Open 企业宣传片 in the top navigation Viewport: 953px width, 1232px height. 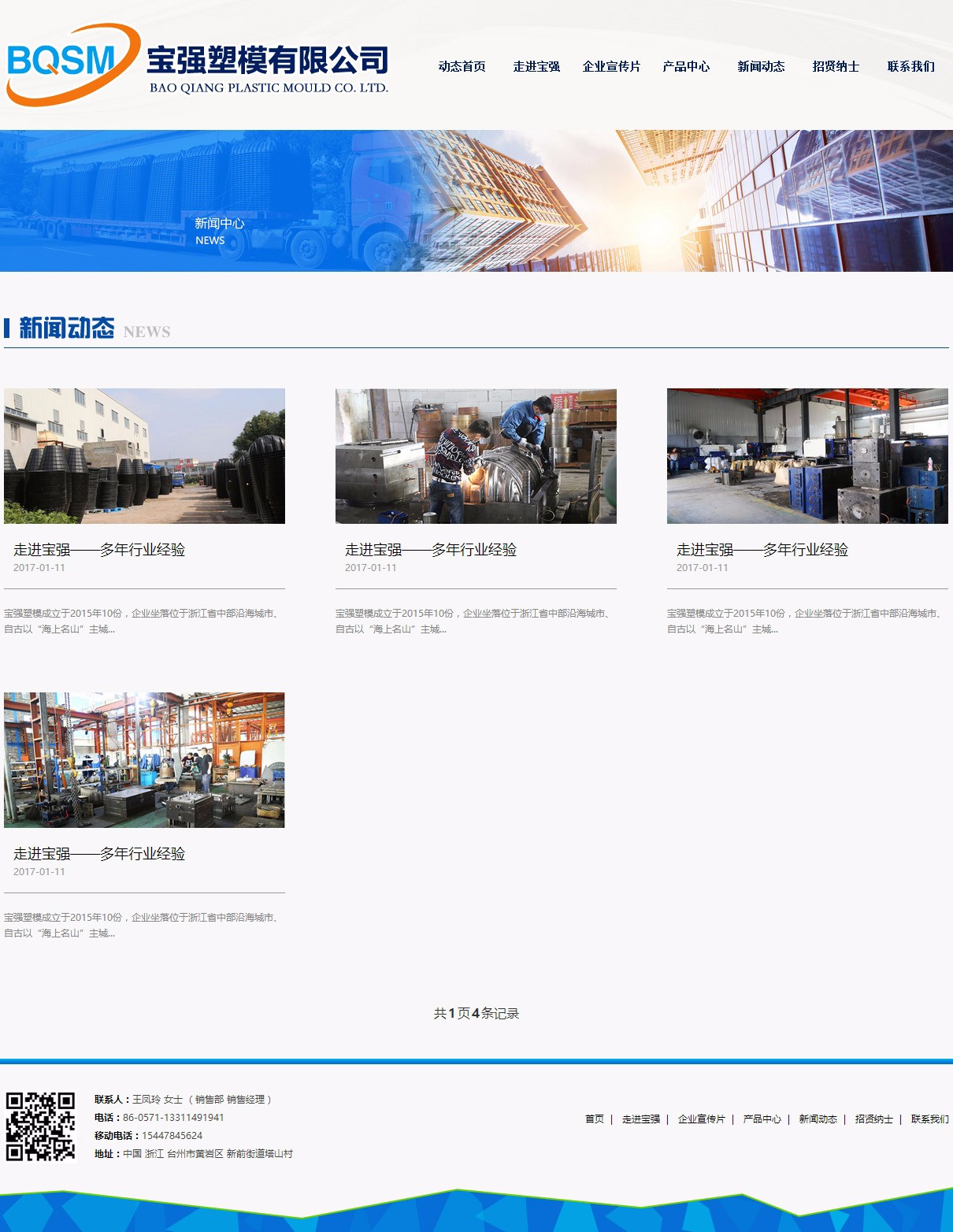[611, 67]
